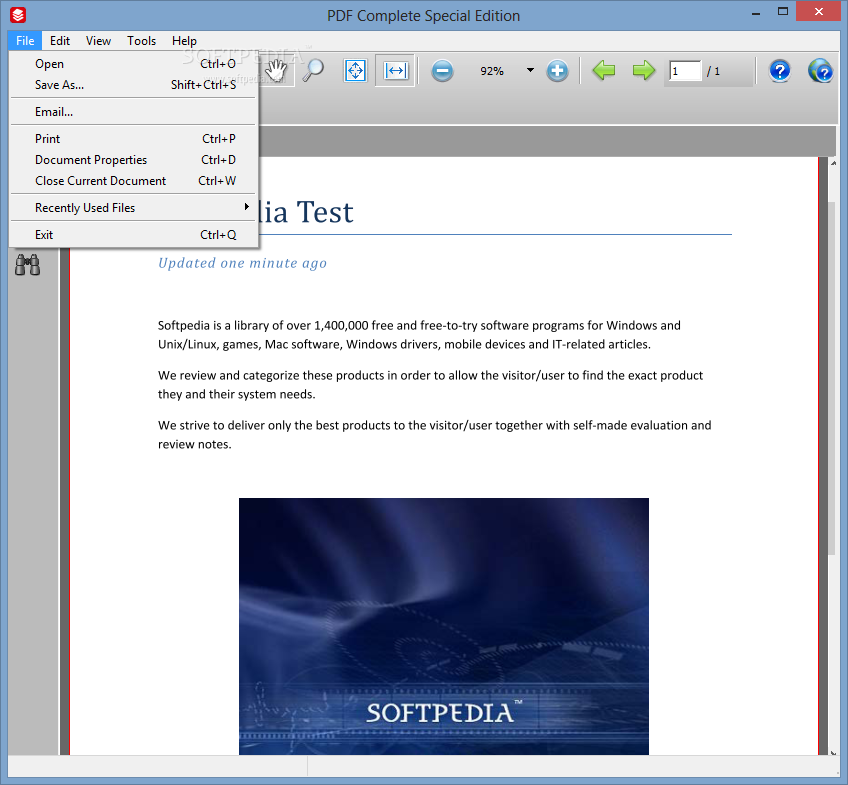Click scrollbar up arrow

pos(833,163)
